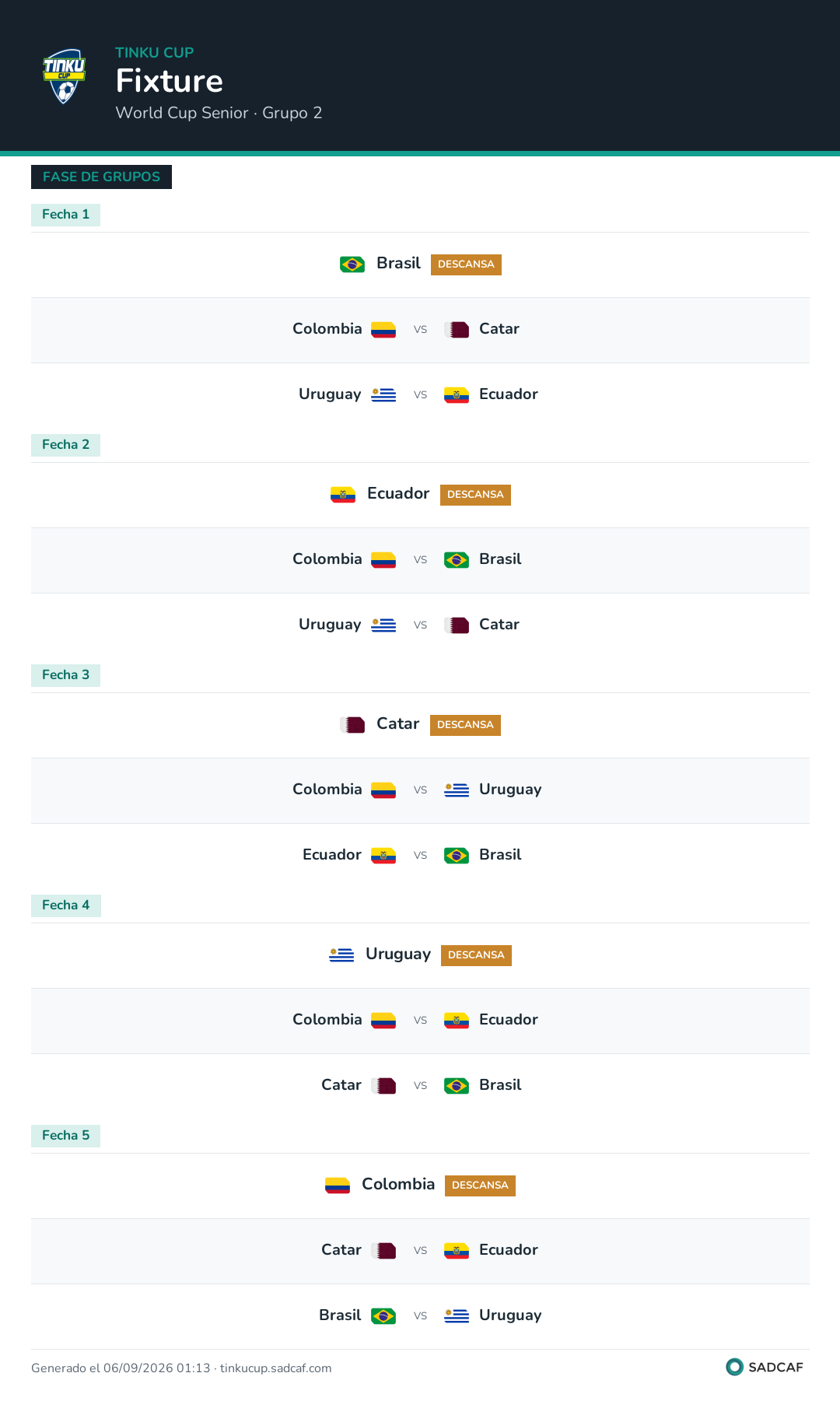Select the FASE DE GRUPOS header tab
The height and width of the screenshot is (1408, 840).
pos(101,177)
